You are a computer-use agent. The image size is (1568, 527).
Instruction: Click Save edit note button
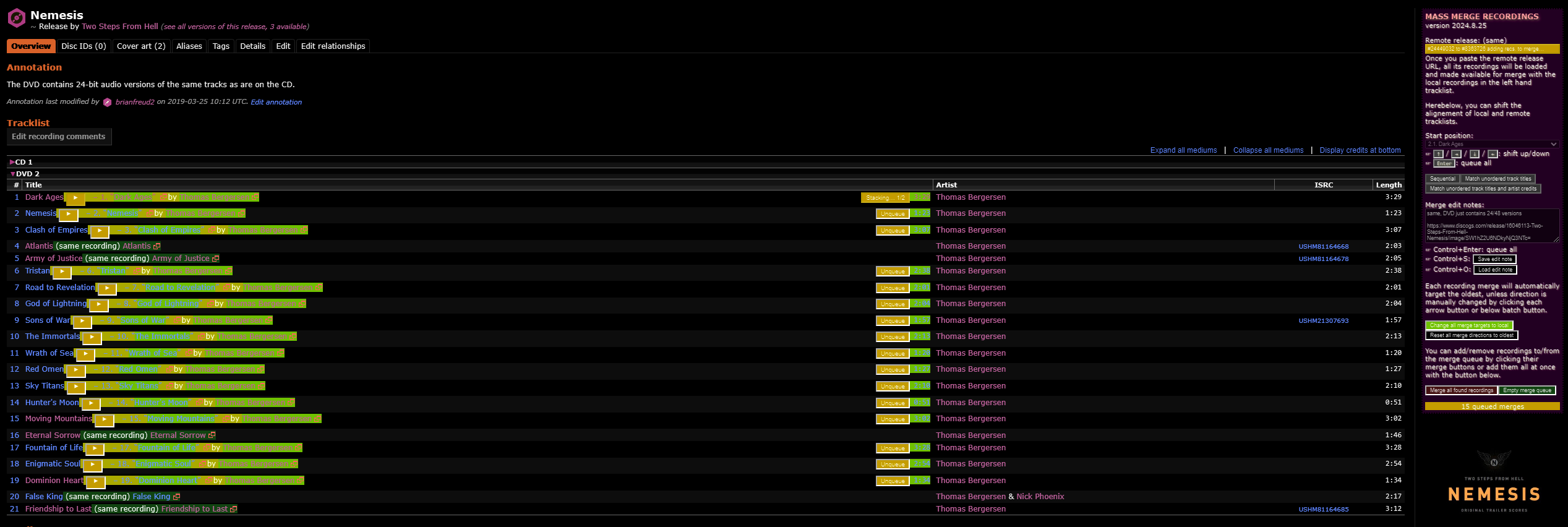click(1495, 259)
